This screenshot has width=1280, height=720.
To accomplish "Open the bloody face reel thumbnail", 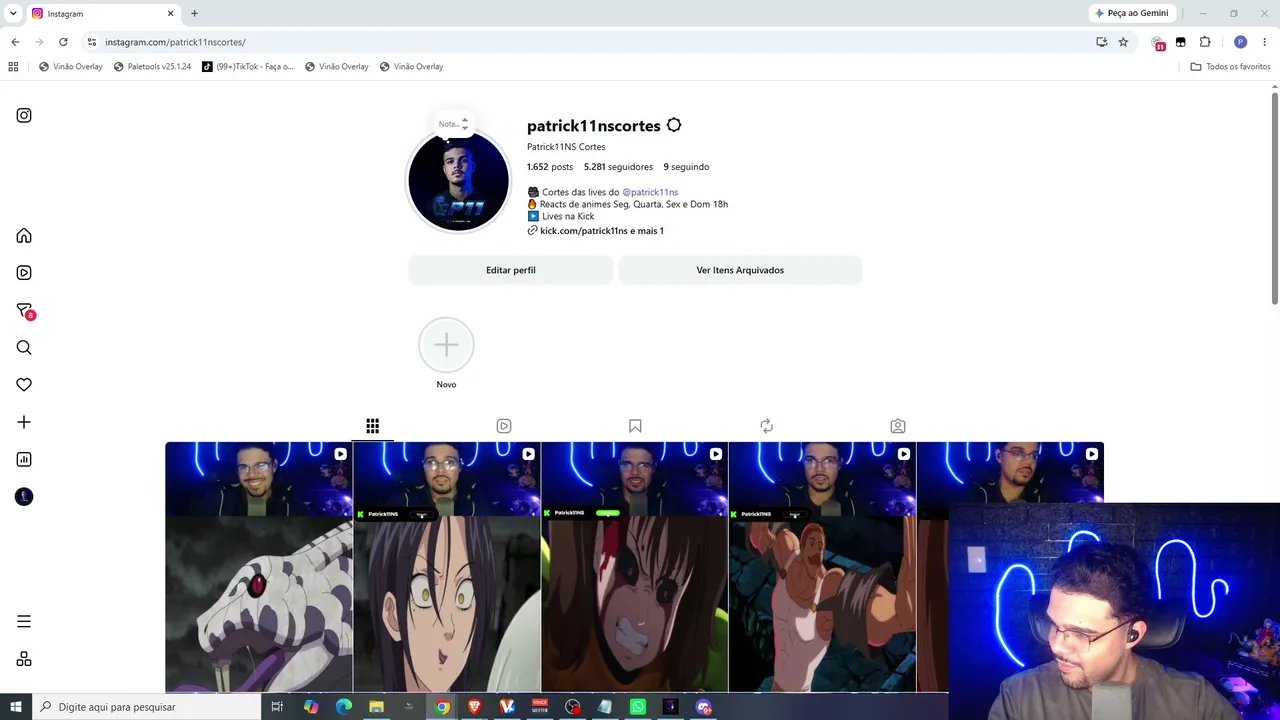I will tap(635, 567).
